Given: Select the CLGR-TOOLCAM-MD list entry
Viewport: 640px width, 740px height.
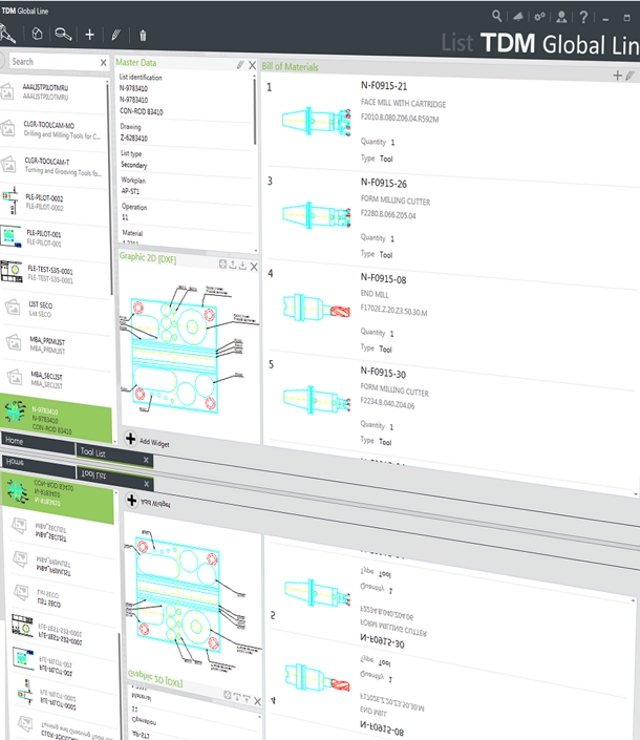Looking at the screenshot, I should [53, 131].
